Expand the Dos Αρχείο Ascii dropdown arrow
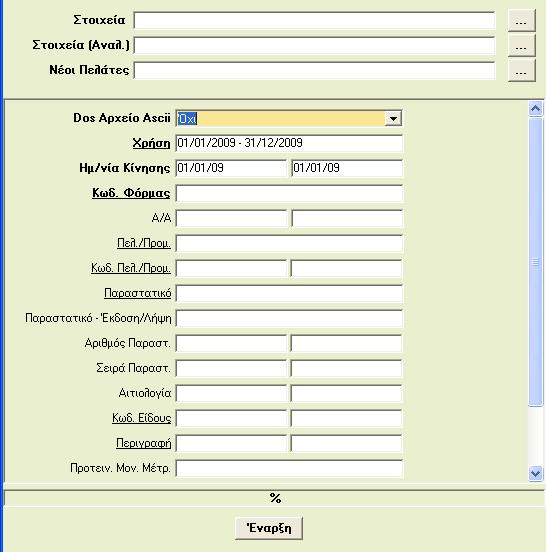 coord(393,119)
